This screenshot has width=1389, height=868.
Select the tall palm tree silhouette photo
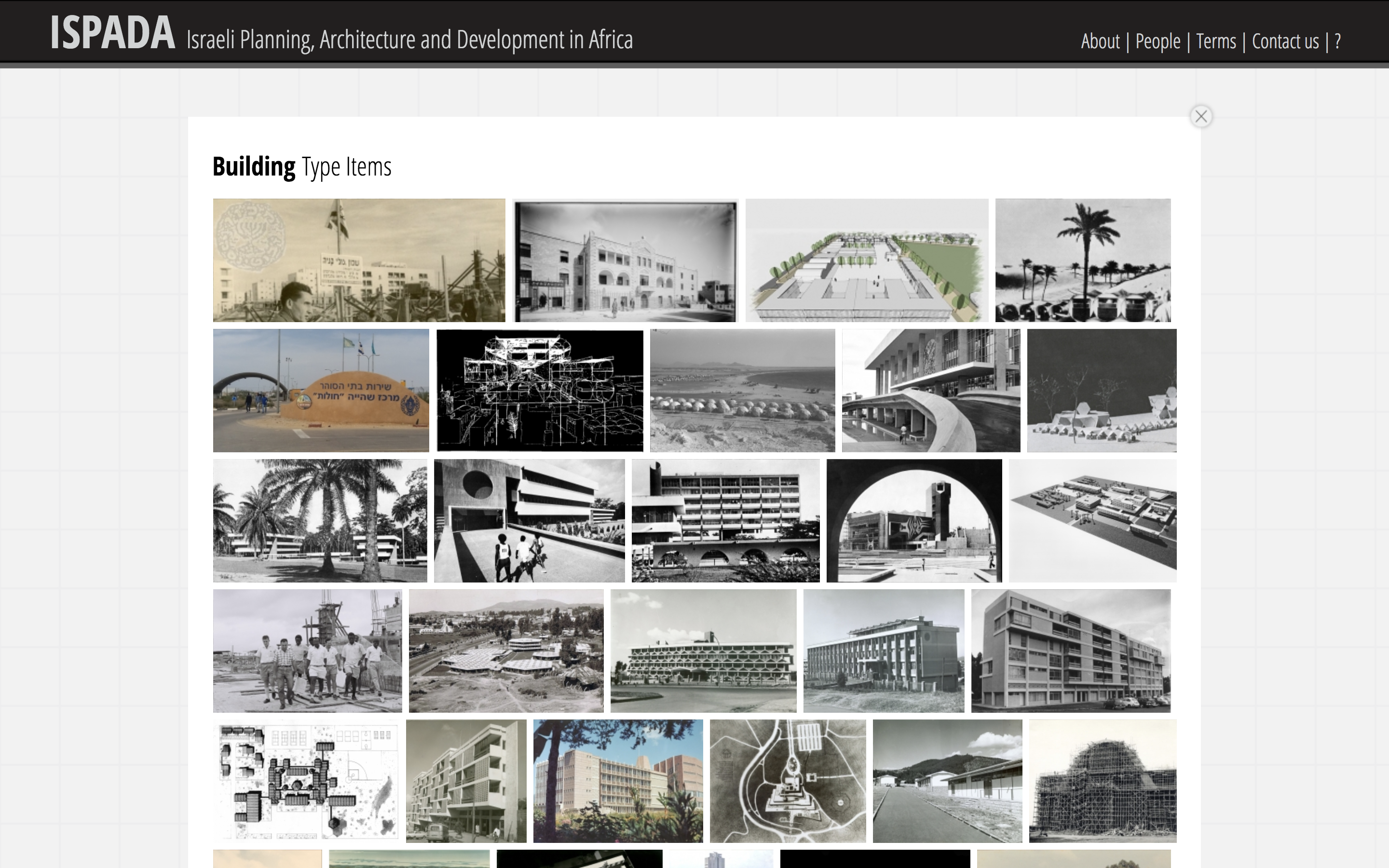coord(1082,260)
